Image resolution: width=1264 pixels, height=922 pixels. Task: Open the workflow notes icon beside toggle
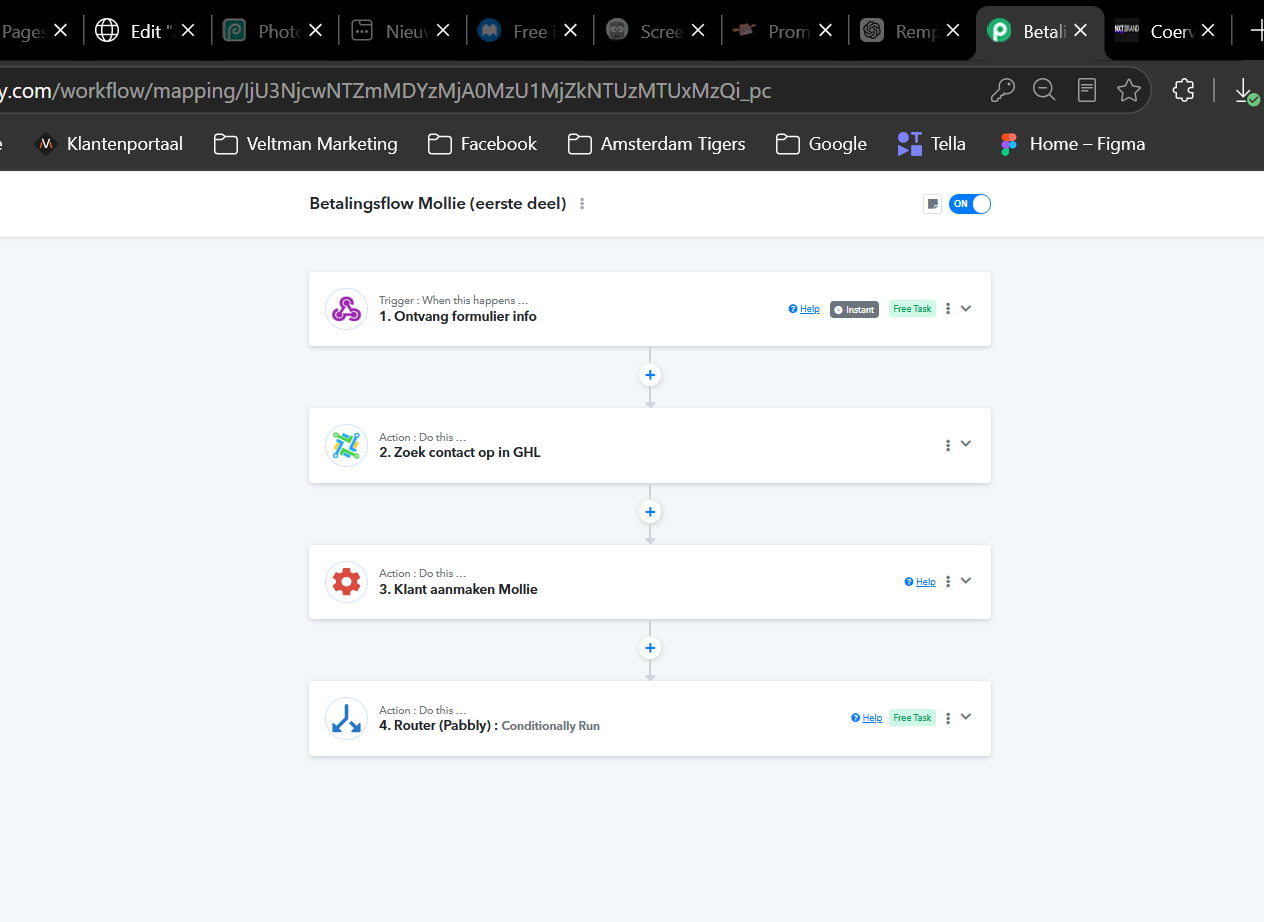(x=933, y=204)
